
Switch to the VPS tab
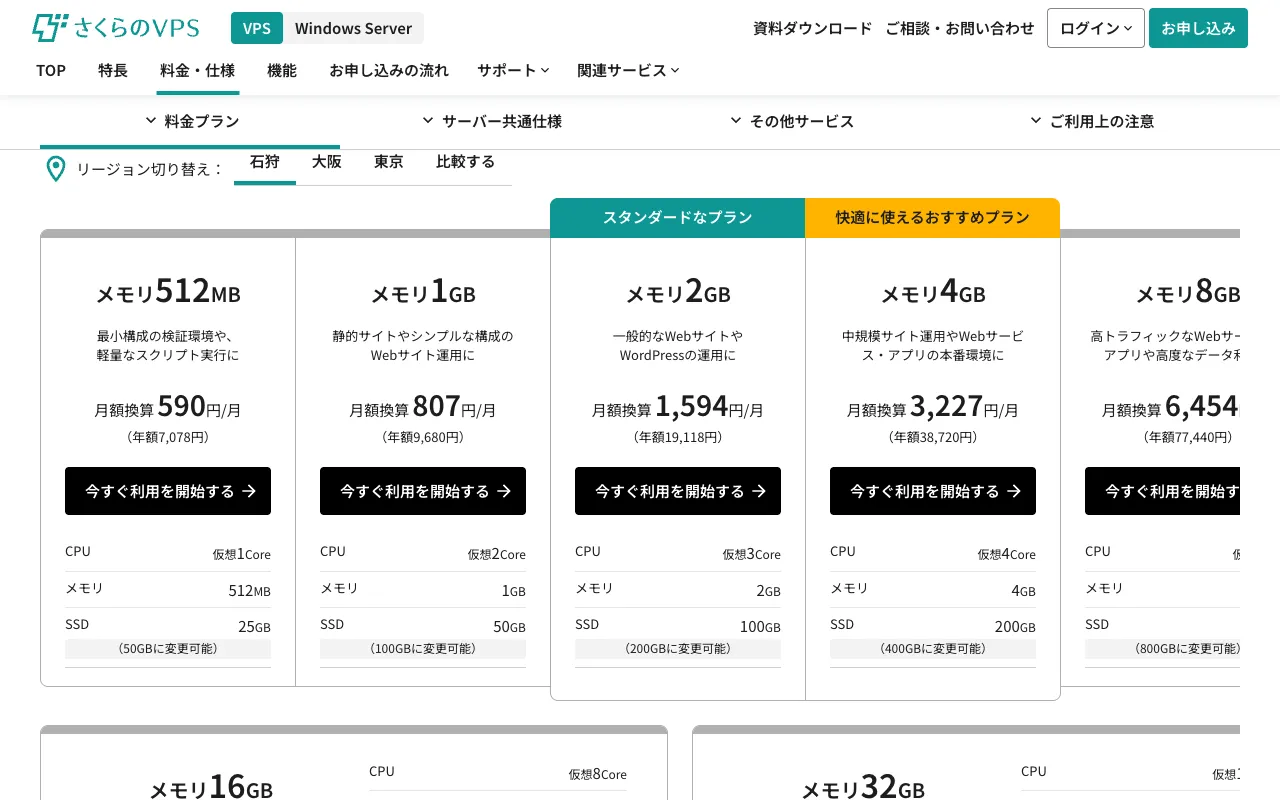(257, 28)
